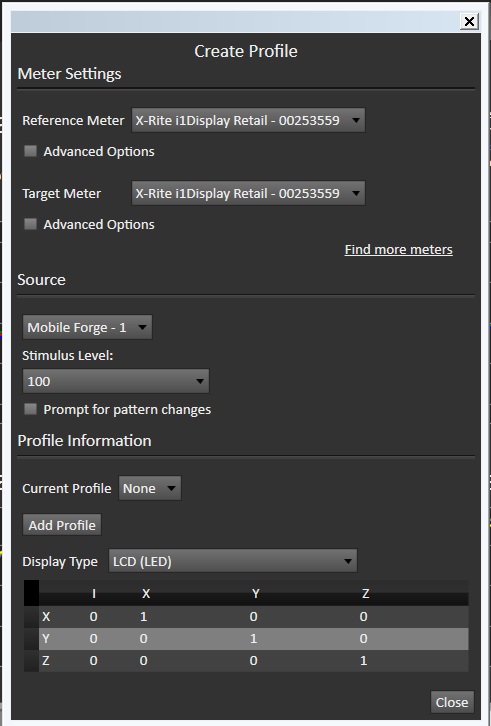Open the Stimulus Level 100 dropdown
Screen dimensions: 491x726
tap(116, 382)
